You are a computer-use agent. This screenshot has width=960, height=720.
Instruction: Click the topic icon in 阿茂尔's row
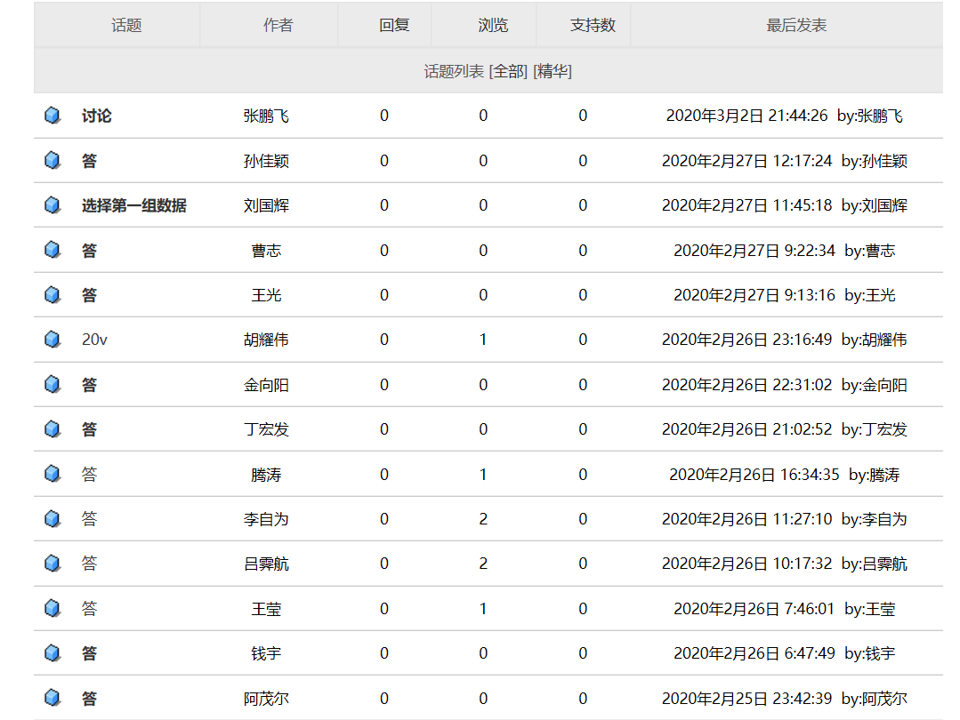tap(52, 698)
